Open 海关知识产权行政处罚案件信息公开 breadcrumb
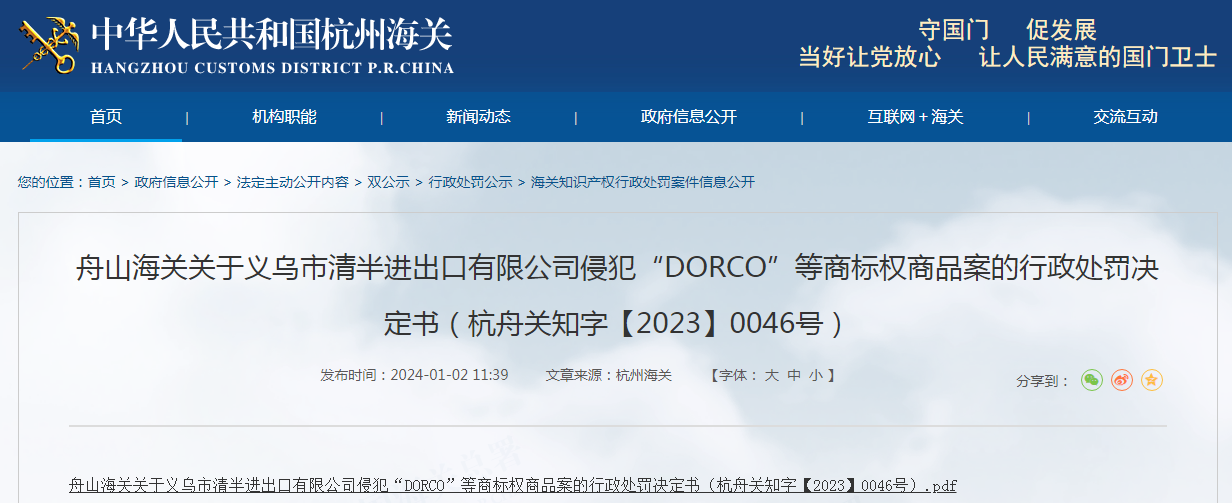Image resolution: width=1232 pixels, height=503 pixels. (642, 182)
